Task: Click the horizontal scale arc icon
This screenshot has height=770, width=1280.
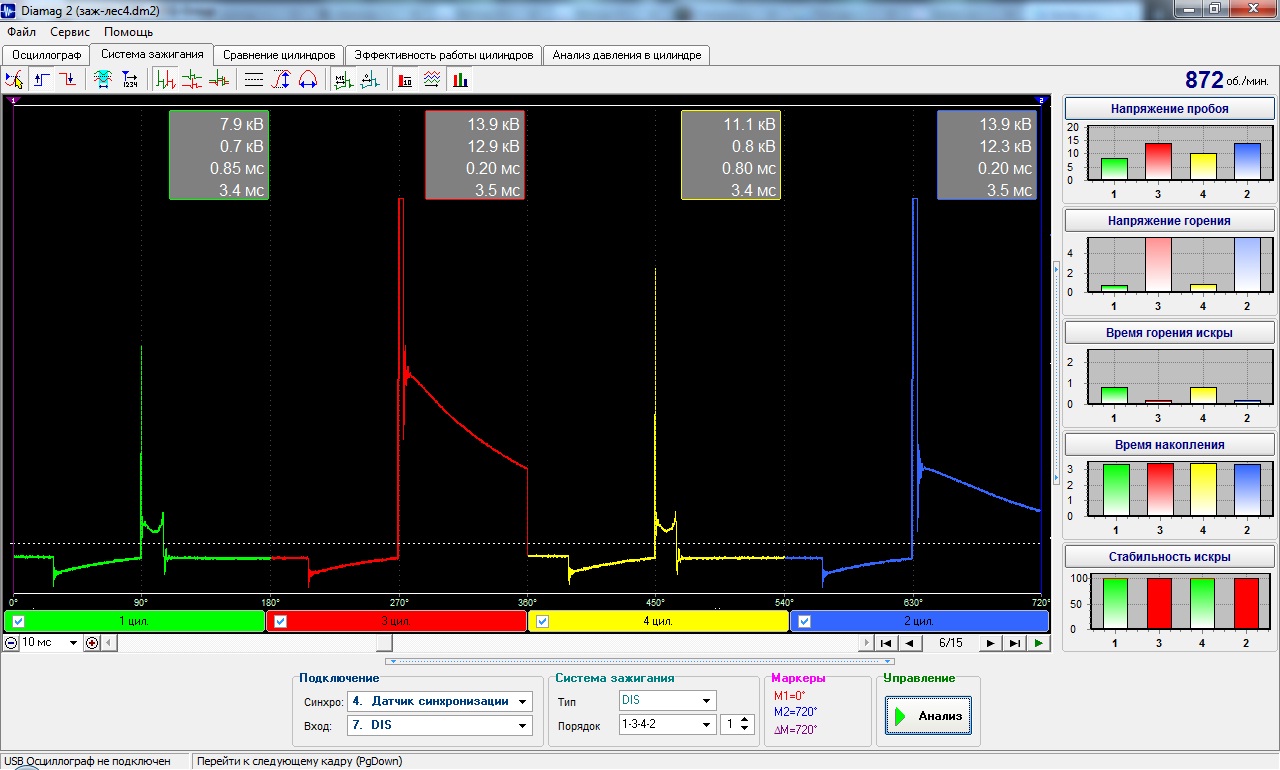Action: click(x=308, y=80)
